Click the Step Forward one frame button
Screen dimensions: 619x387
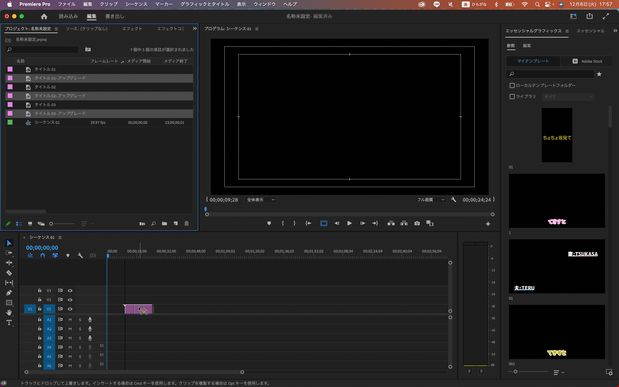tap(362, 224)
